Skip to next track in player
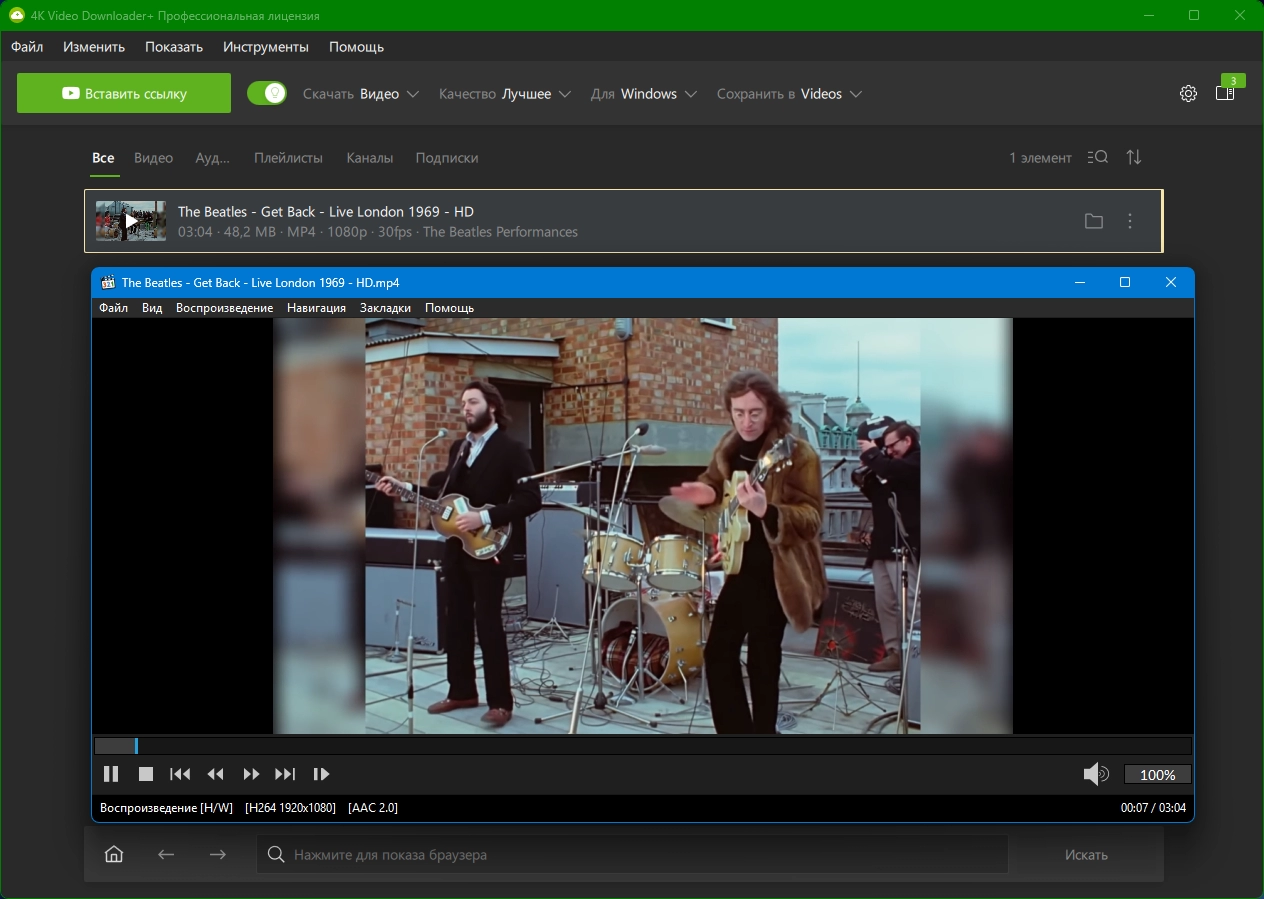The image size is (1264, 899). tap(285, 774)
